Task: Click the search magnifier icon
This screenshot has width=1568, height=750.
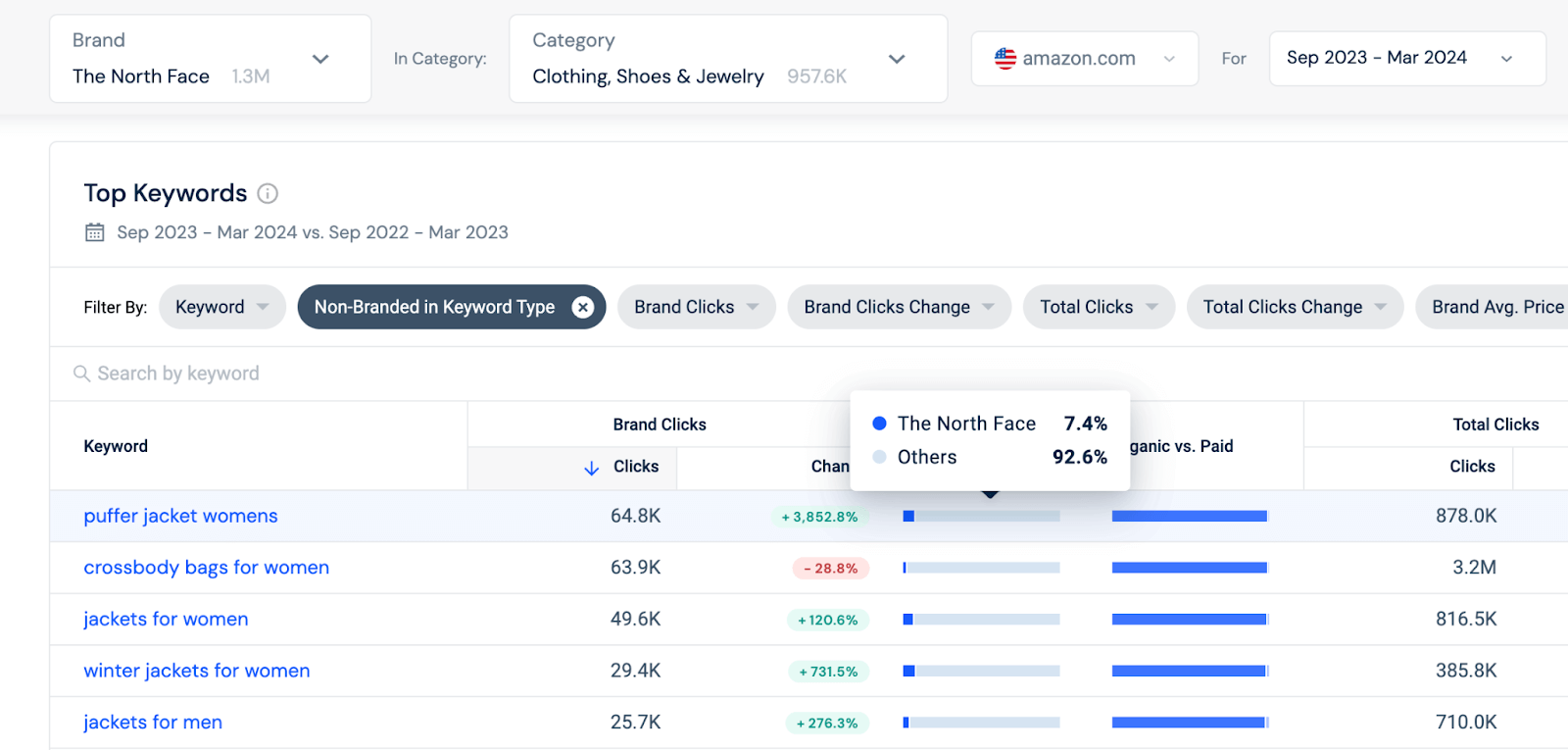Action: pos(81,374)
